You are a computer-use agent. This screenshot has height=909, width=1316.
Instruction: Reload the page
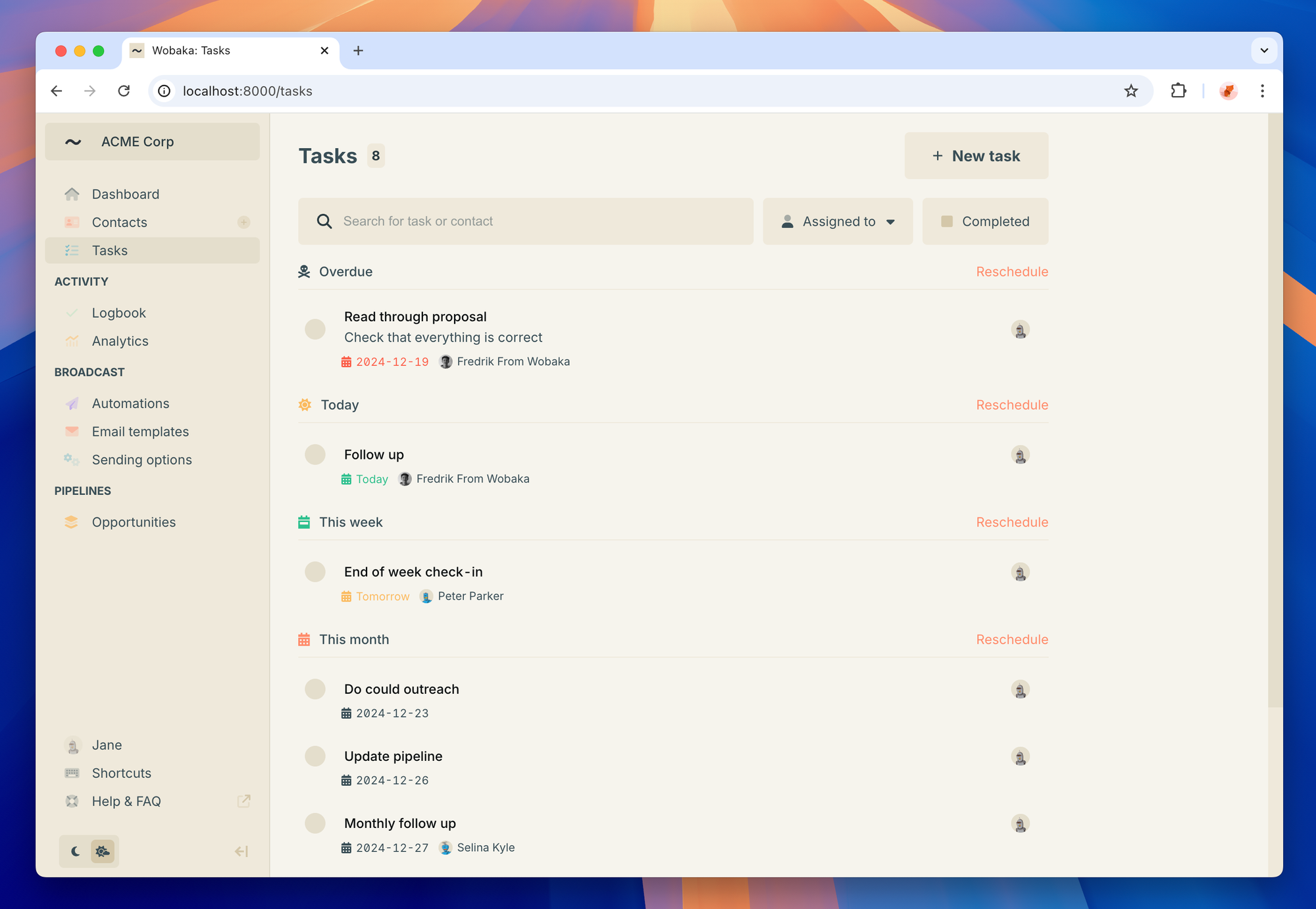click(x=124, y=91)
